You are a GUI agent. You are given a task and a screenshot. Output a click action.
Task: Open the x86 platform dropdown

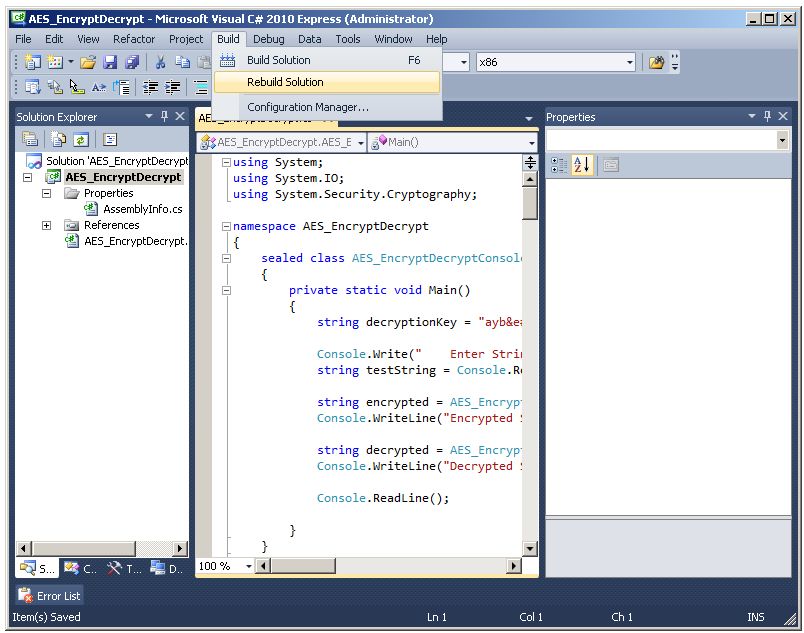pyautogui.click(x=630, y=62)
